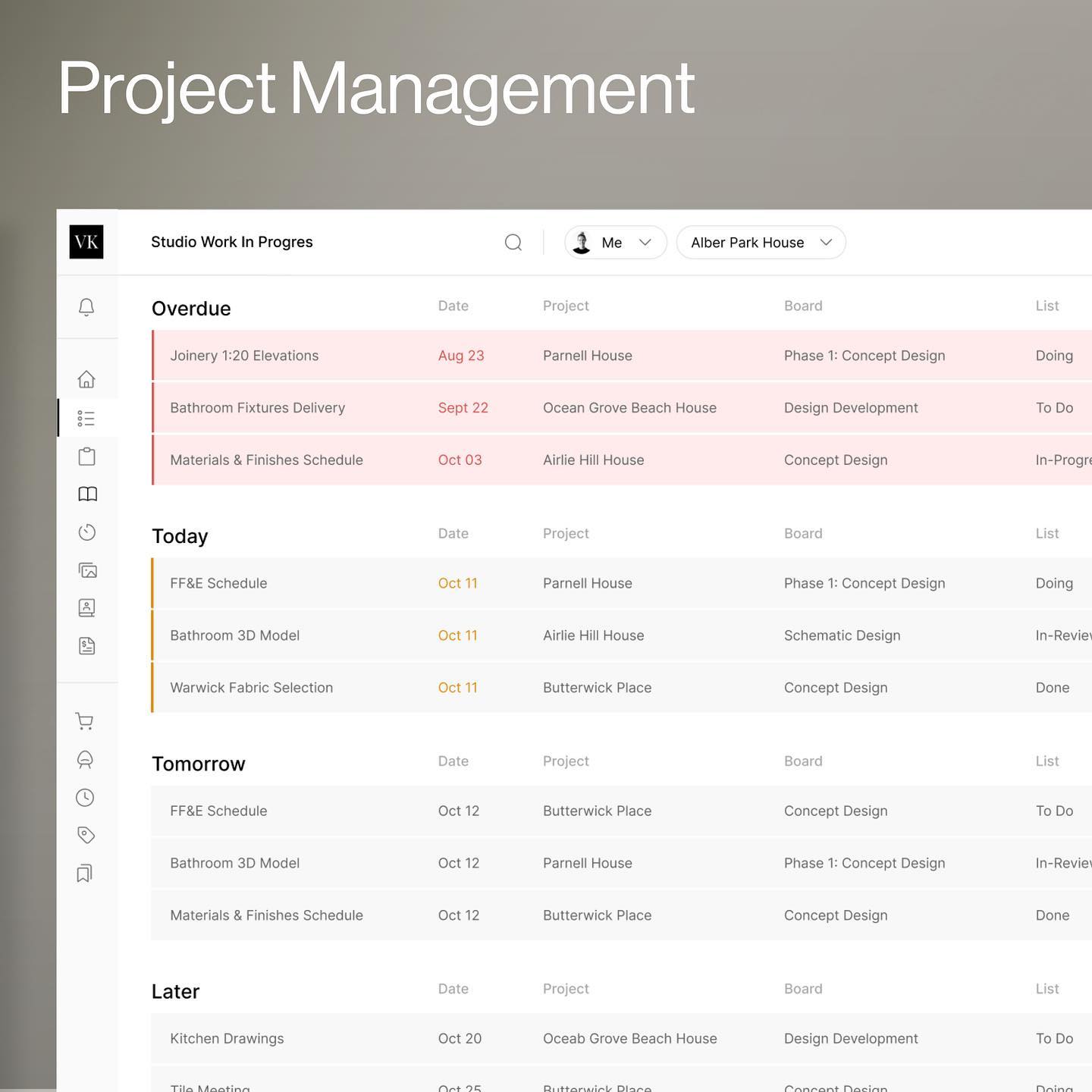Open the bookmarks icon in sidebar
The image size is (1092, 1092).
pos(85,873)
